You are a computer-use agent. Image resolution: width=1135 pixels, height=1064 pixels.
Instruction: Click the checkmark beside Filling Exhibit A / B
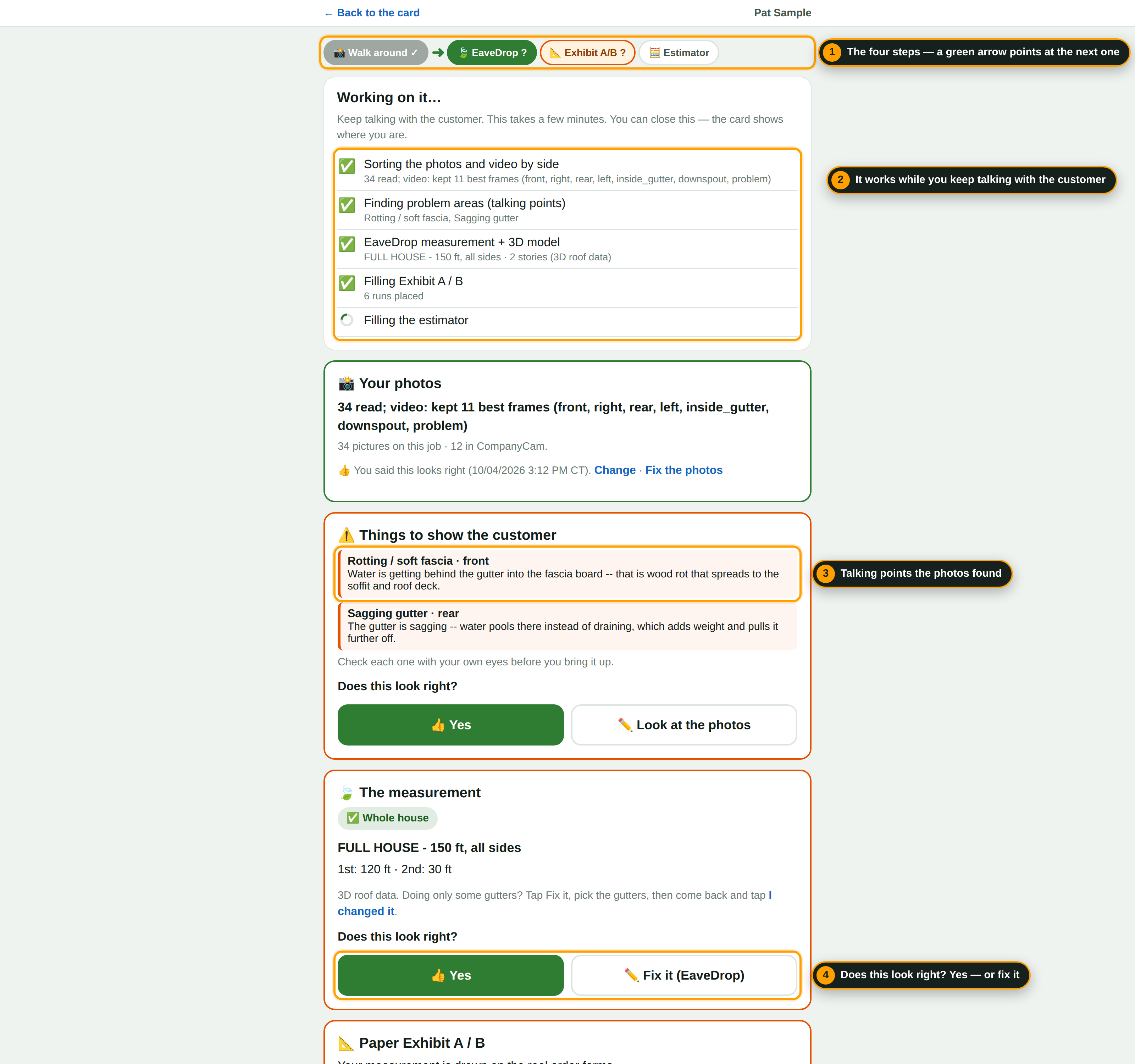347,283
